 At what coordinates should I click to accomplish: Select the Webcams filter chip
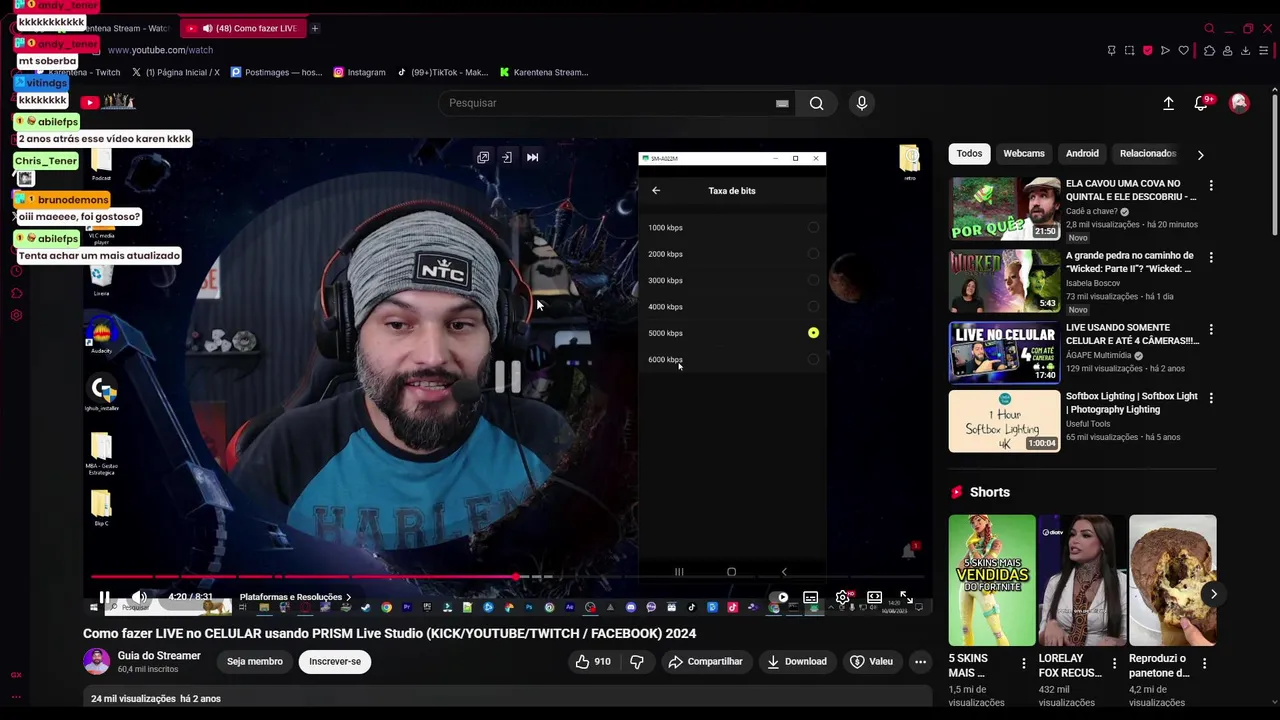tap(1024, 153)
